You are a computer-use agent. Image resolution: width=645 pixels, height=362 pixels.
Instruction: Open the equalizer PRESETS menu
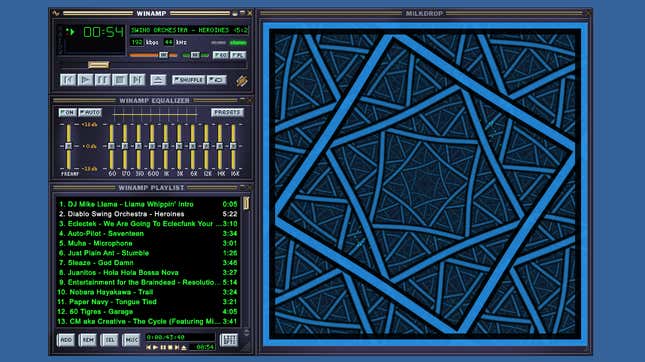coord(227,112)
